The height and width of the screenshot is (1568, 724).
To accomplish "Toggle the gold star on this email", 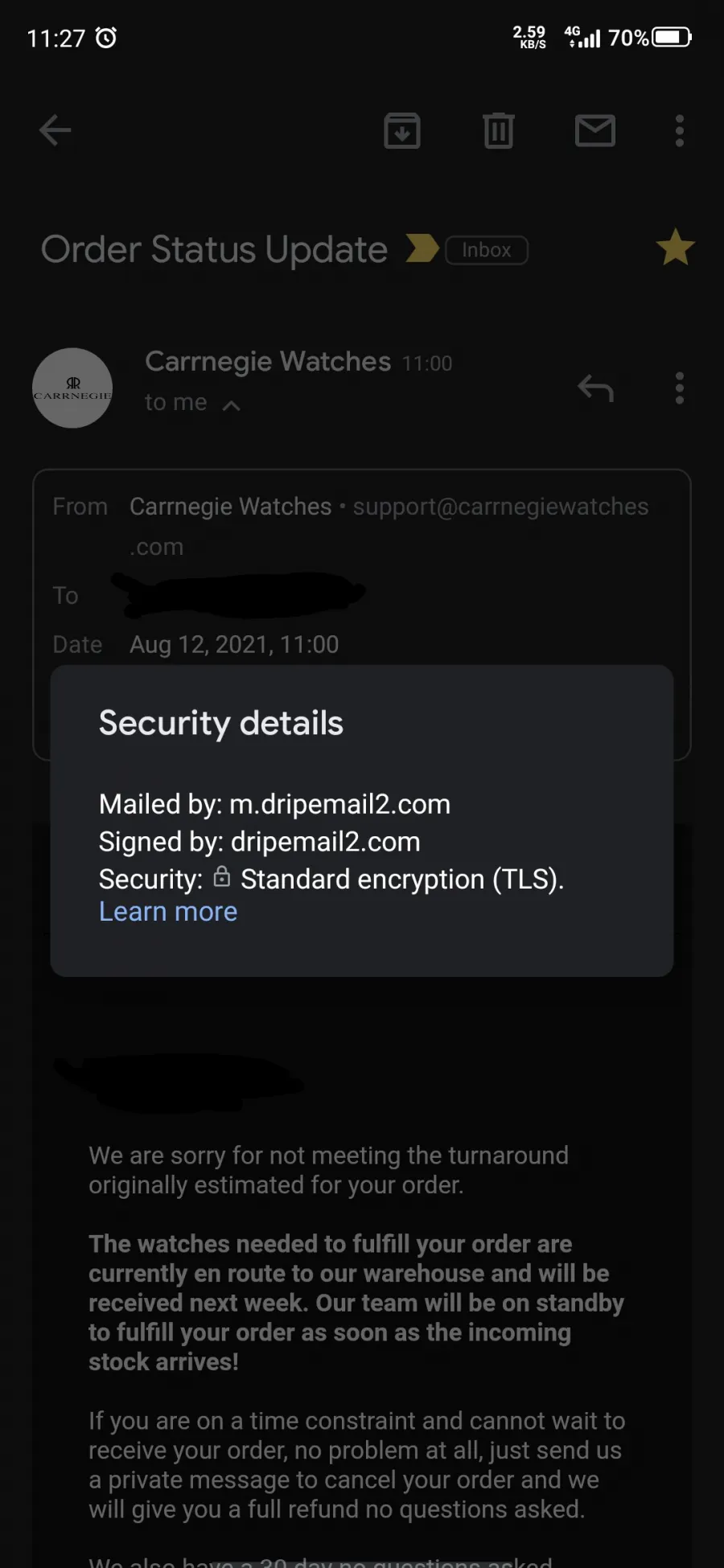I will coord(675,248).
